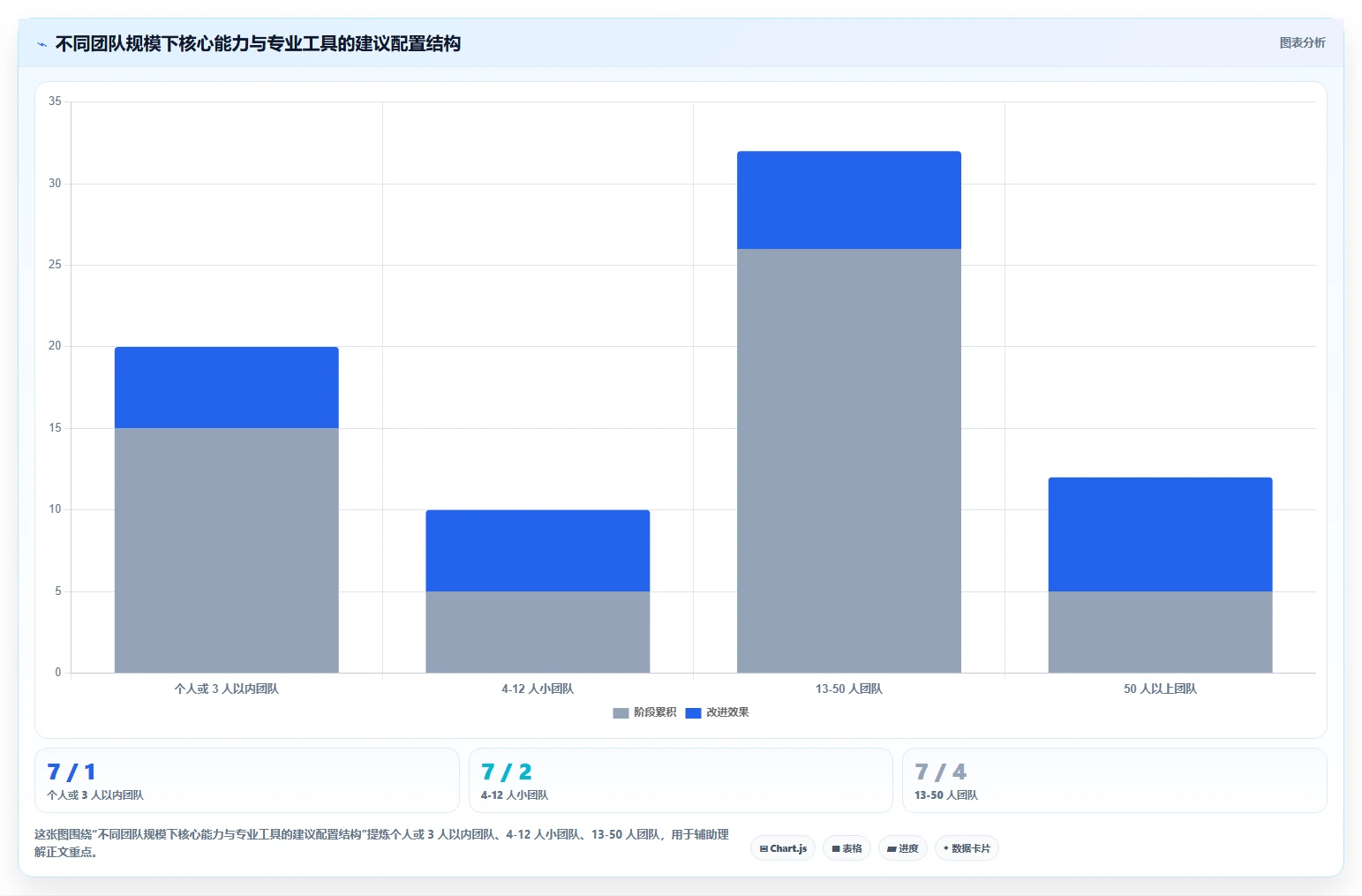The image size is (1362, 896).
Task: Click the y-axis value 20
Action: click(x=55, y=346)
